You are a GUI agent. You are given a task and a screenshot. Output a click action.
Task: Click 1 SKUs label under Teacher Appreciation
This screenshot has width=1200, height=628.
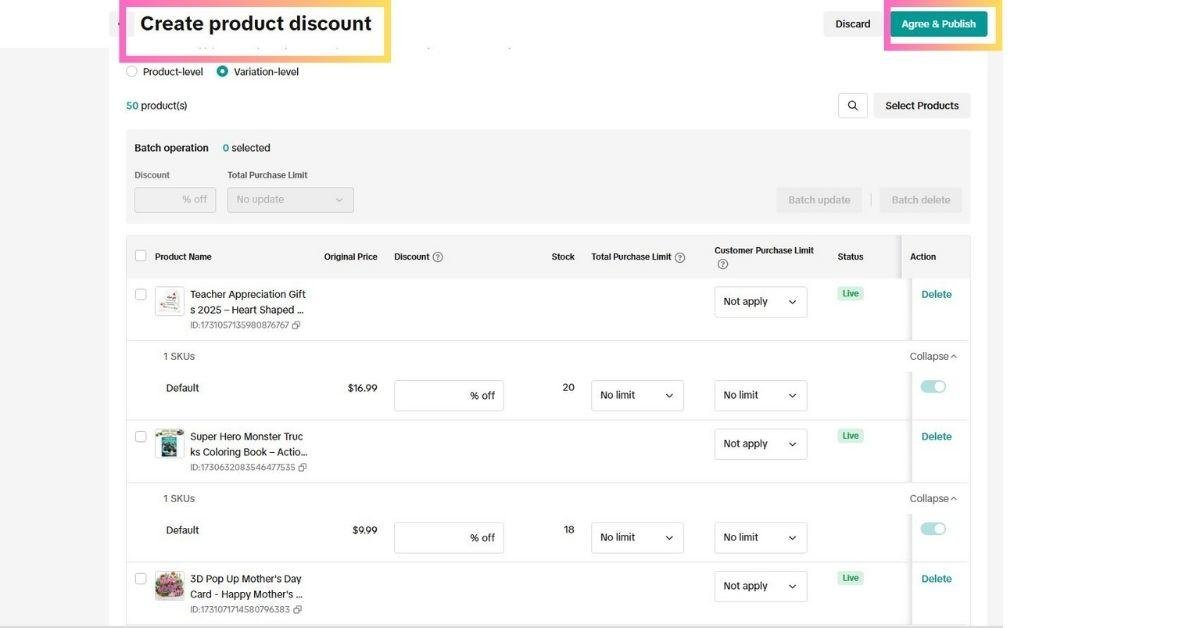(x=179, y=356)
